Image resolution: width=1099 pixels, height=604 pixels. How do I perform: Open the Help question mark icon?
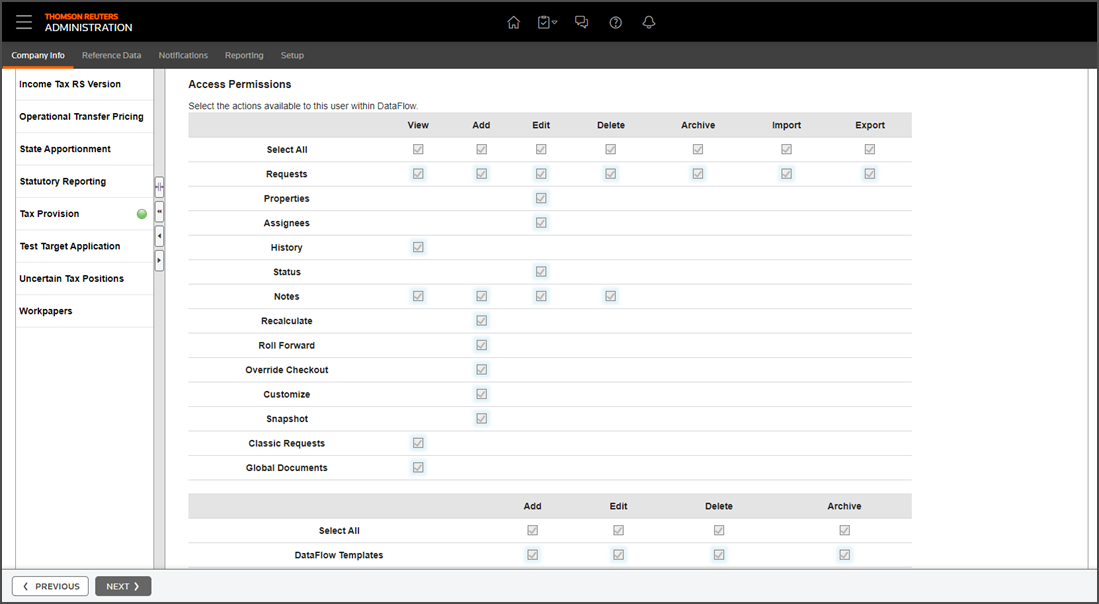615,22
